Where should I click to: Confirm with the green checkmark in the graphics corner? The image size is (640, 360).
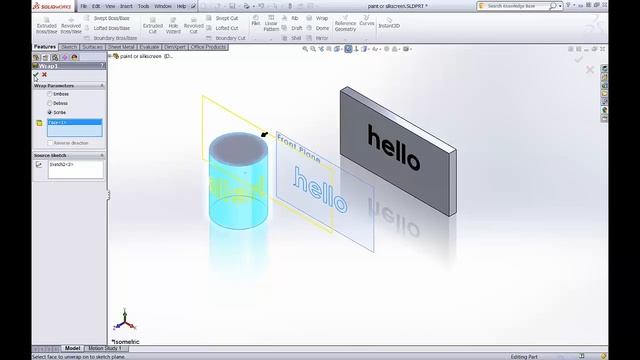pyautogui.click(x=579, y=60)
